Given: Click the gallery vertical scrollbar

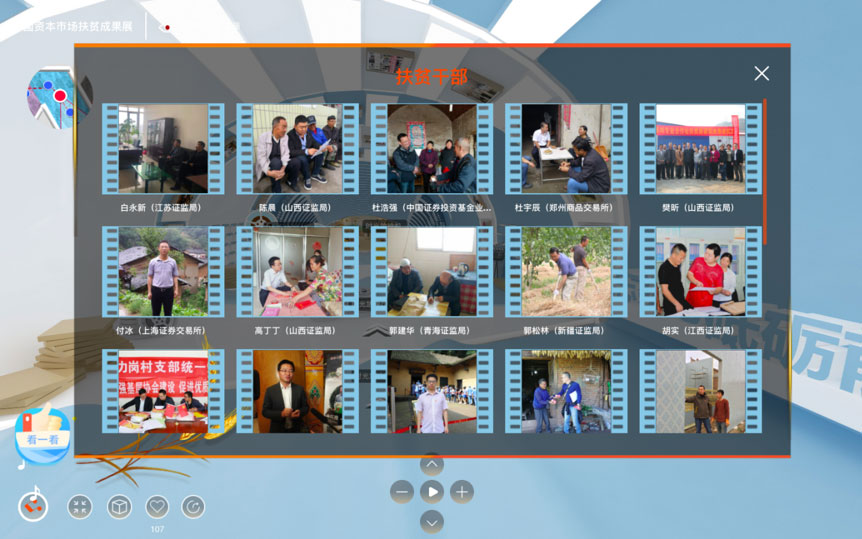Looking at the screenshot, I should point(765,170).
